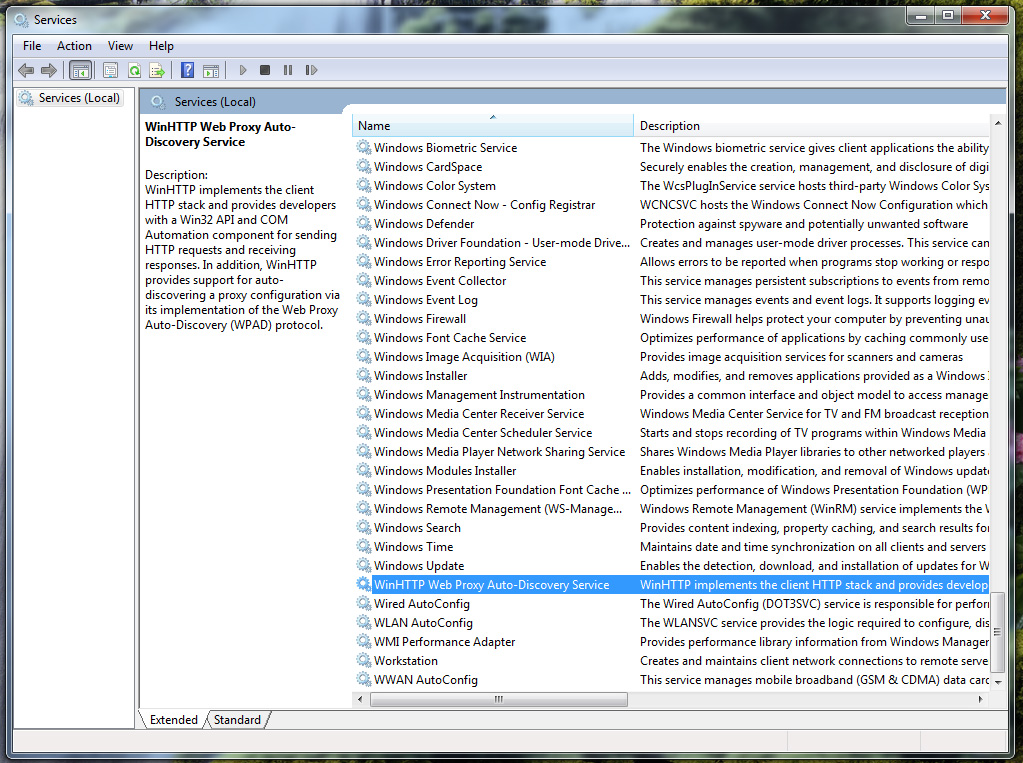Click the Forward arrow toolbar icon
Viewport: 1023px width, 763px height.
click(49, 70)
